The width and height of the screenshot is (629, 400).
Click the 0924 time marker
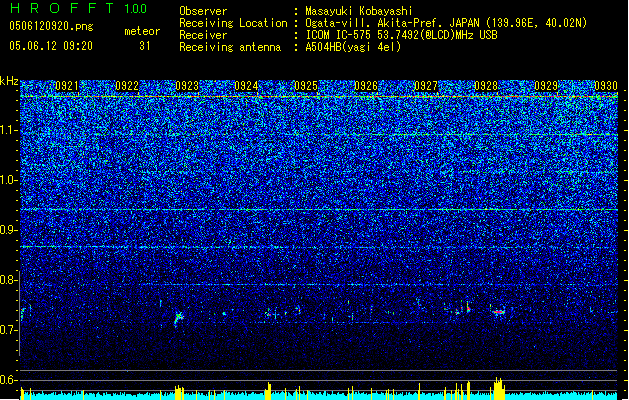click(x=246, y=86)
